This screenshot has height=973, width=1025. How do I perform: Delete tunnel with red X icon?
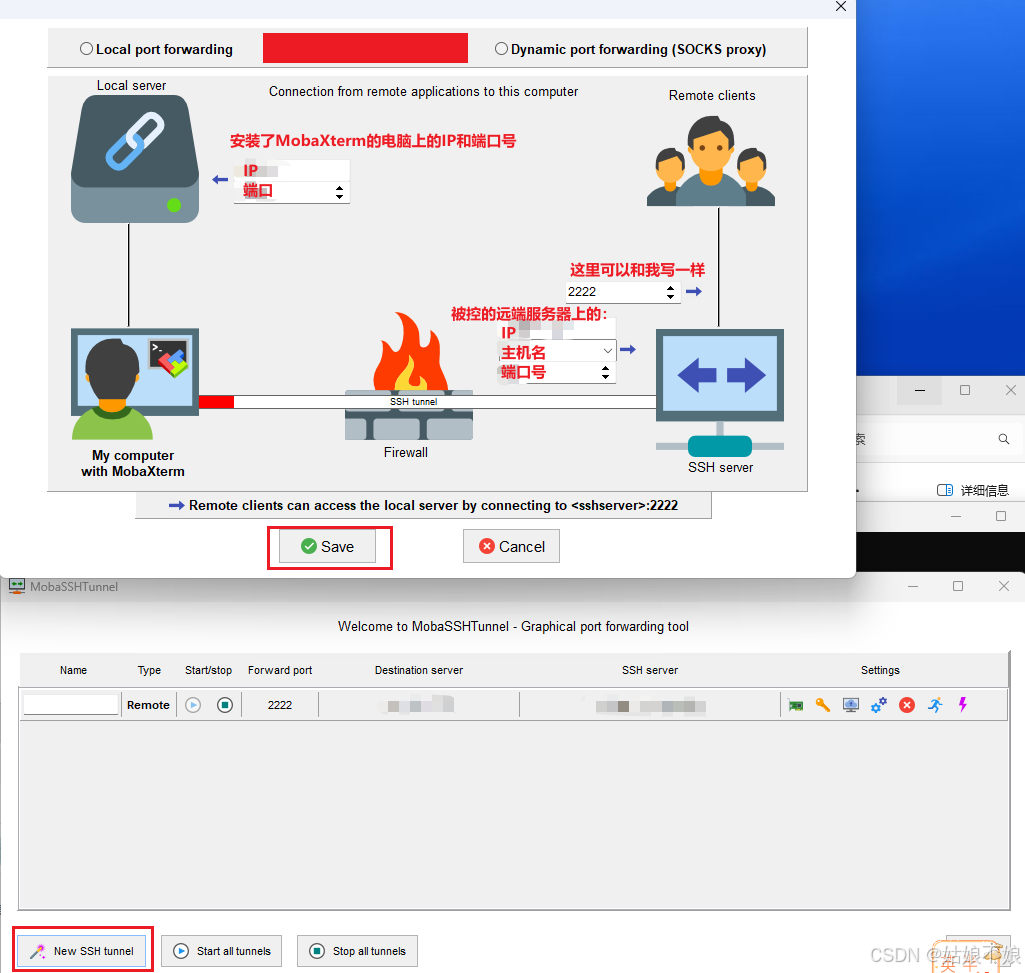coord(907,705)
